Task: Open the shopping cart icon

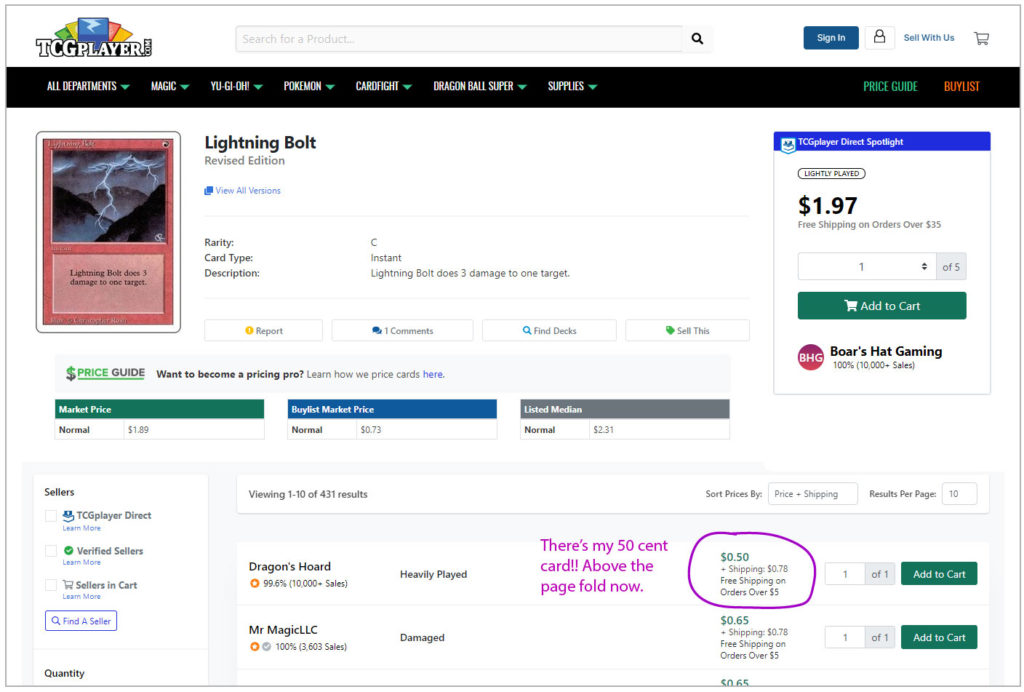Action: click(981, 39)
